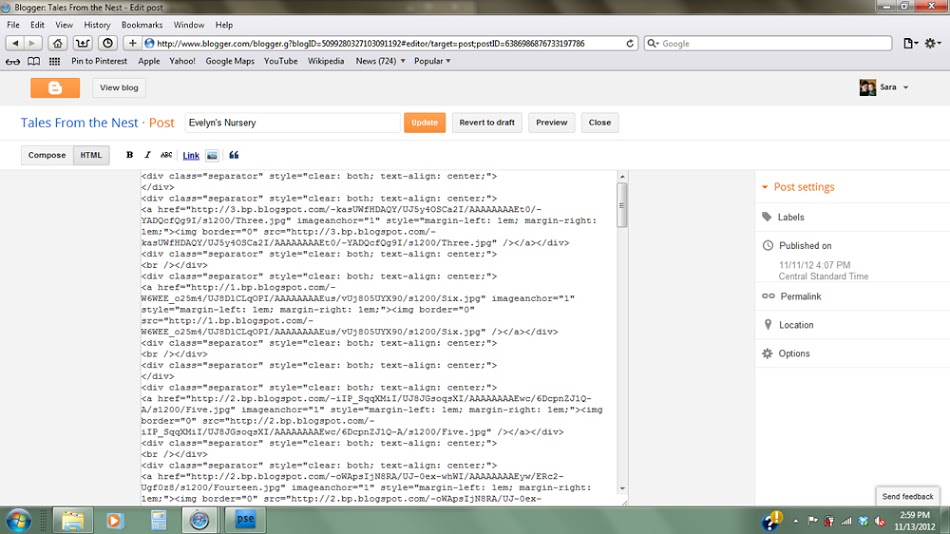Open the Top Sites grid icon
Viewport: 950px width, 534px height.
click(55, 61)
